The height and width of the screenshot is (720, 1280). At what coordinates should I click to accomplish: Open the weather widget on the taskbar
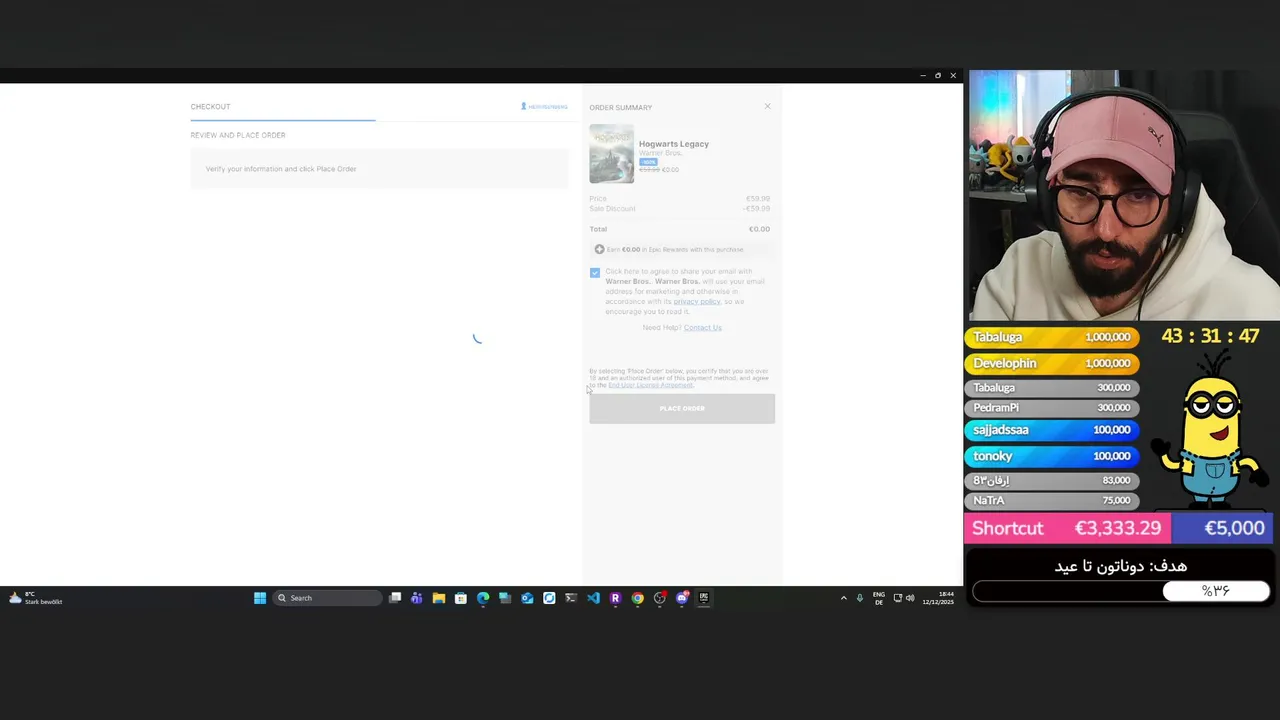(36, 598)
